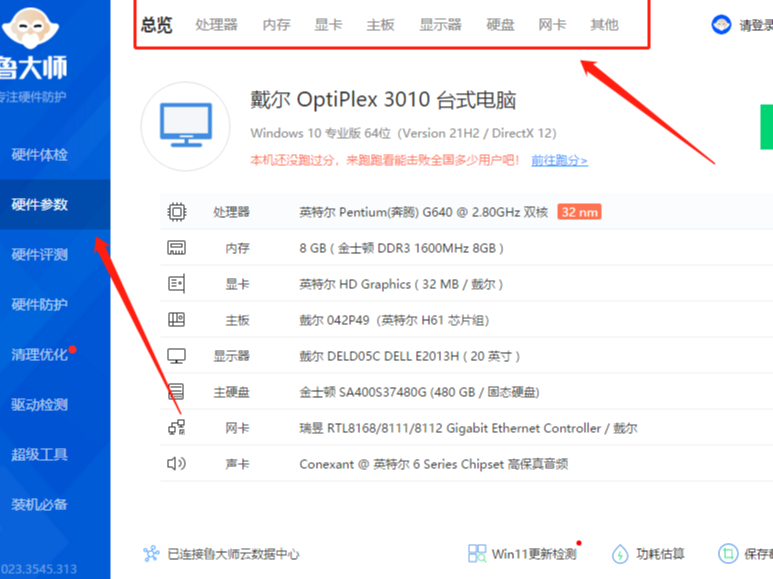Viewport: 773px width, 579px height.
Task: Click the processor chip icon
Action: [x=176, y=212]
